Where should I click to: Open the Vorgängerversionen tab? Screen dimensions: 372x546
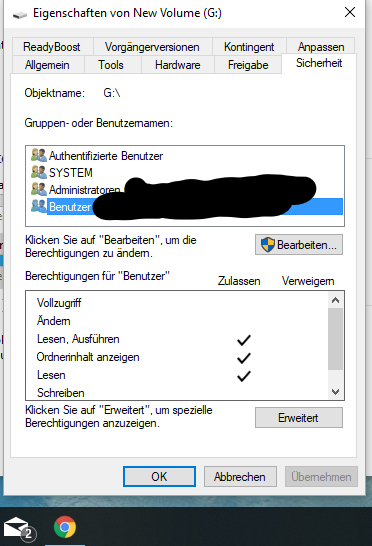[x=152, y=47]
